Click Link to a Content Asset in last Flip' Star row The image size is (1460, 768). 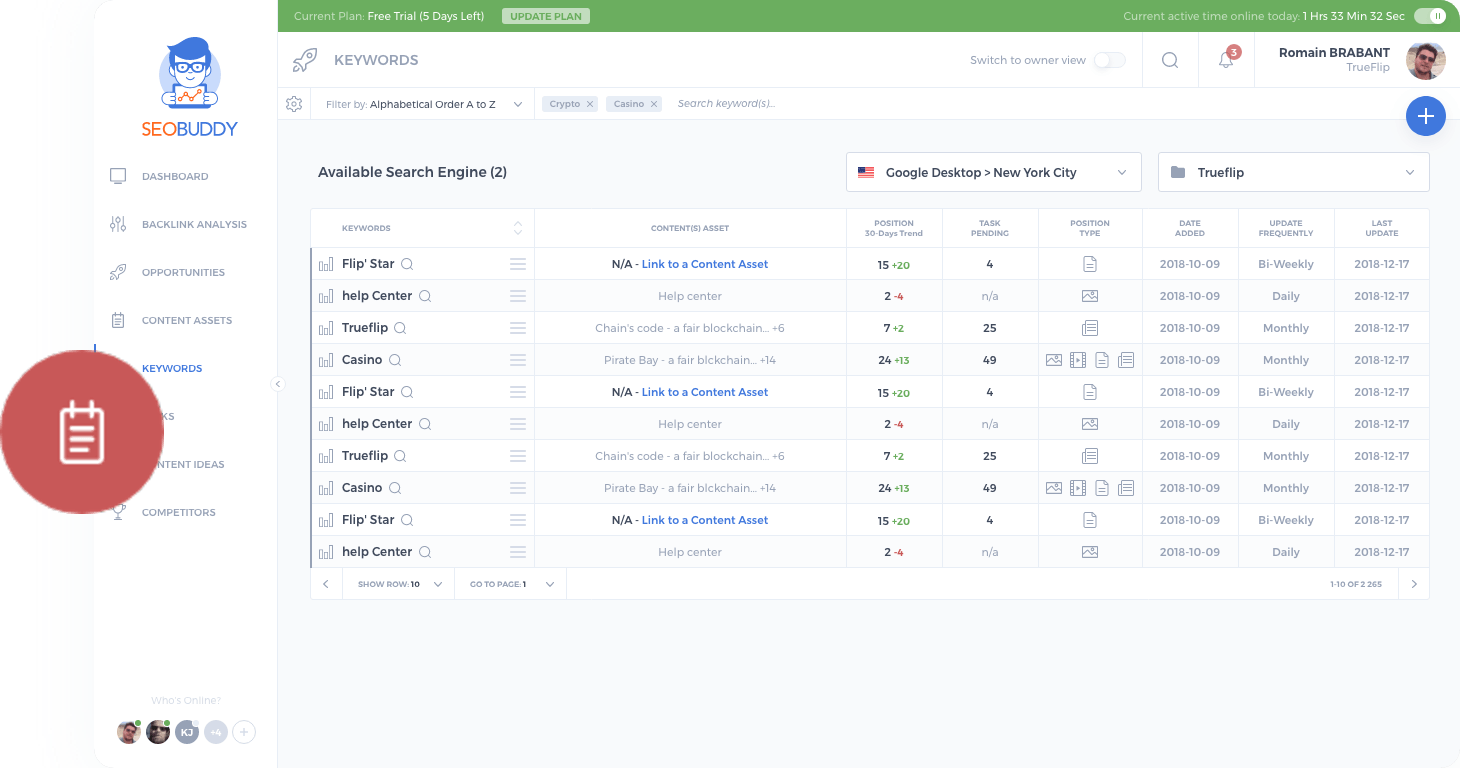tap(705, 520)
